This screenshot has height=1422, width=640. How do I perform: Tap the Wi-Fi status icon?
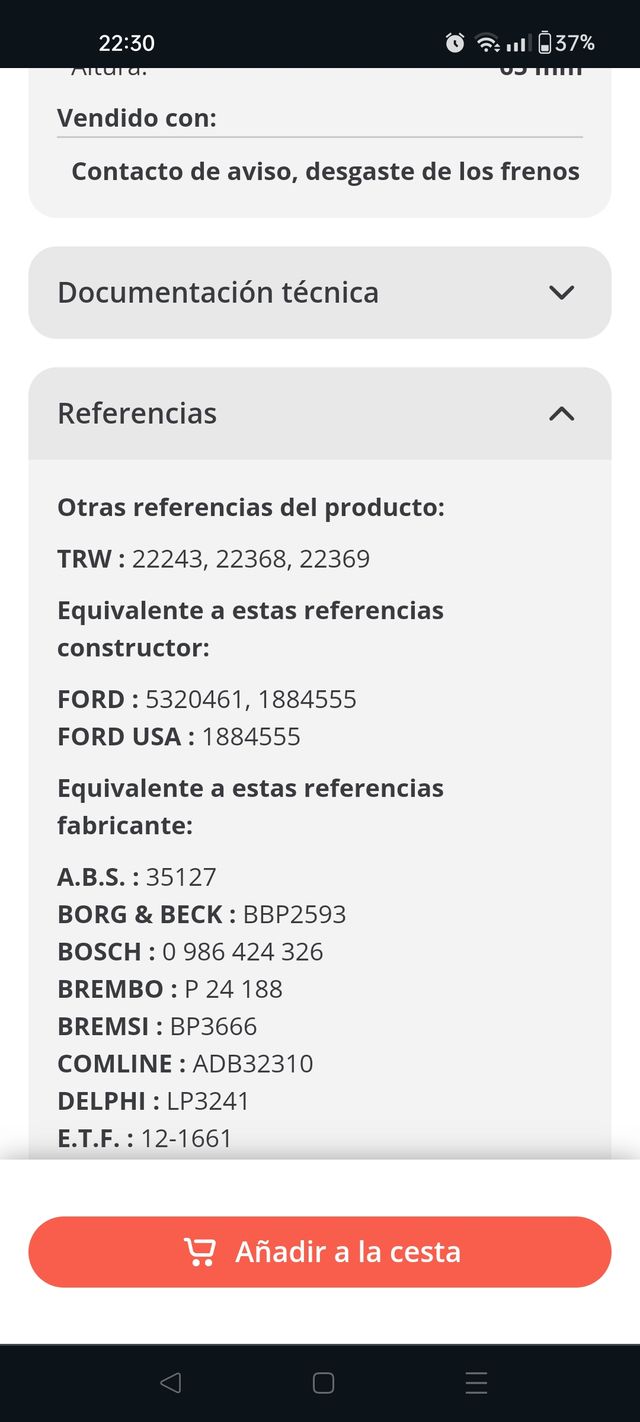pos(487,43)
